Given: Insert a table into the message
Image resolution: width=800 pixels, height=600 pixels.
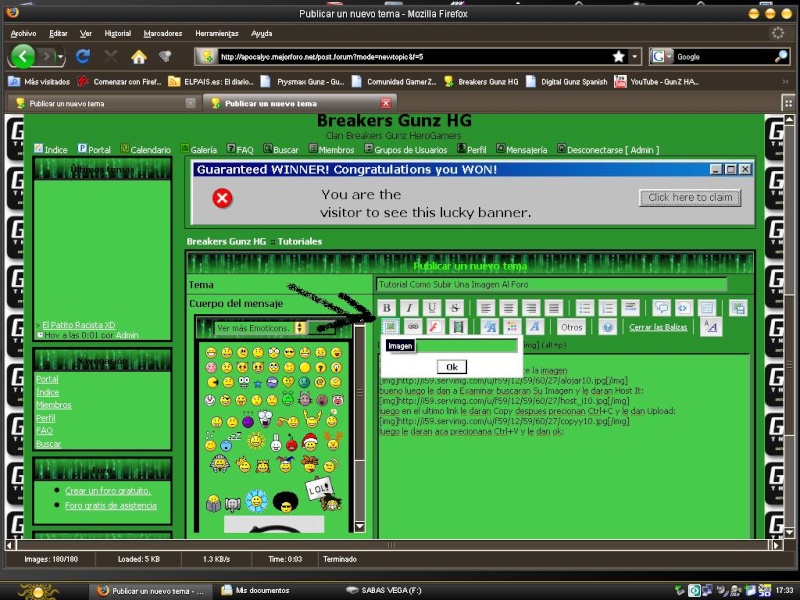Looking at the screenshot, I should [707, 308].
